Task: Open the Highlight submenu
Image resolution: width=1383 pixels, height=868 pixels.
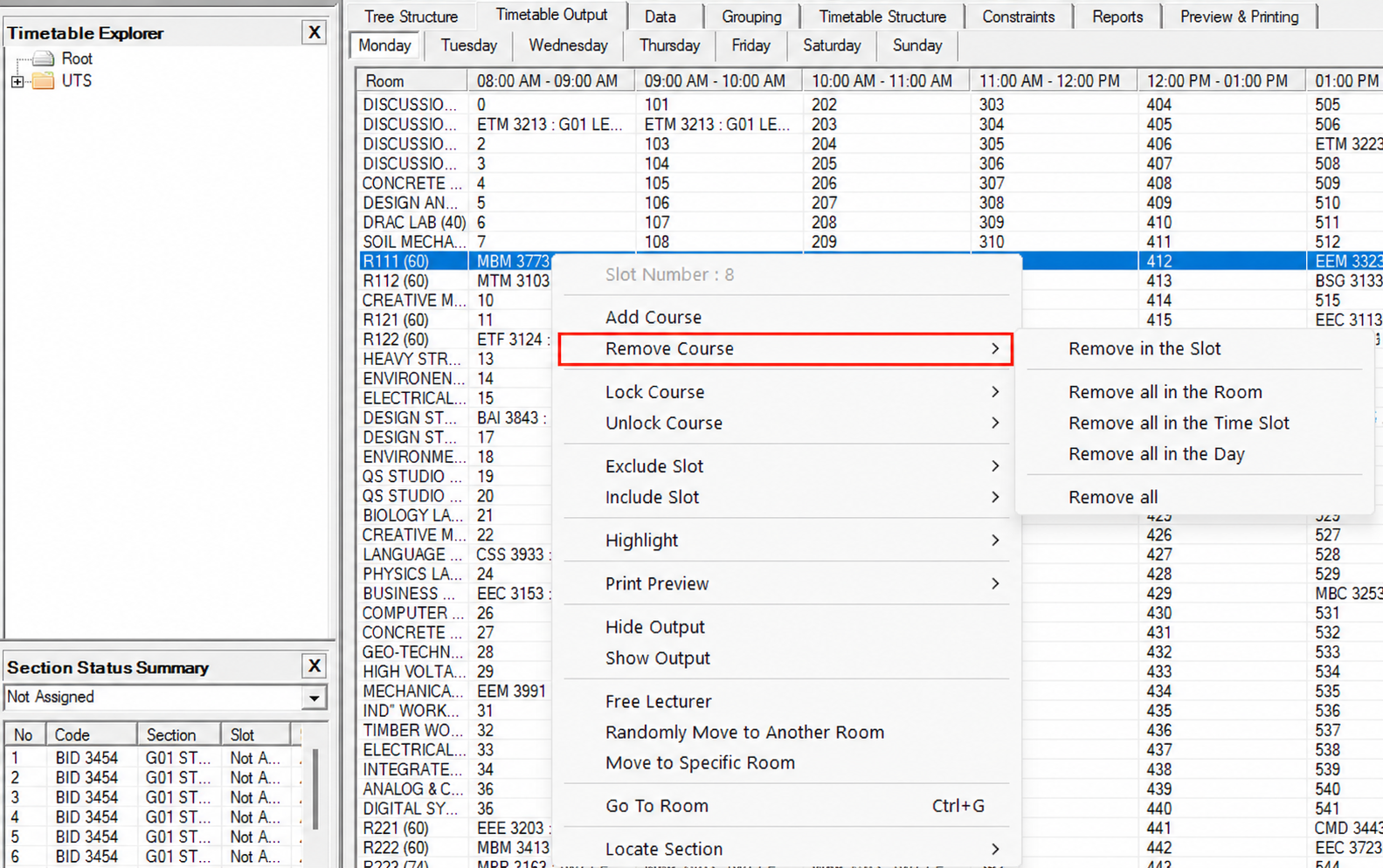Action: pos(786,541)
